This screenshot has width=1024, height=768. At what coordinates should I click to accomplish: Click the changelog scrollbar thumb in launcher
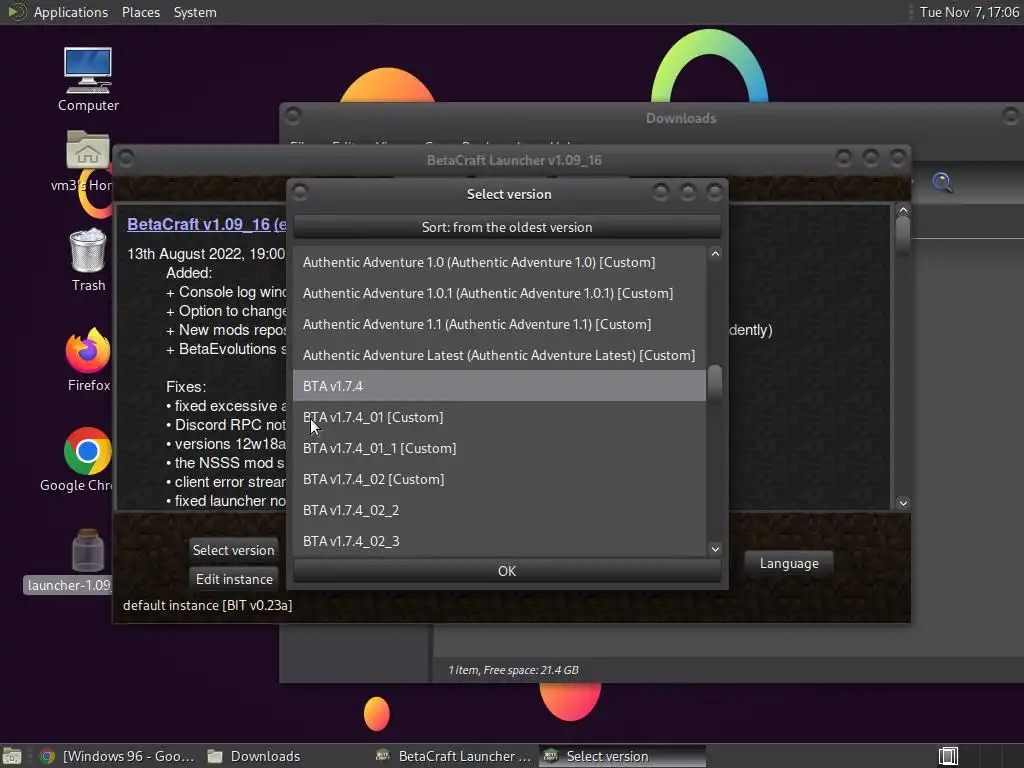click(x=903, y=234)
